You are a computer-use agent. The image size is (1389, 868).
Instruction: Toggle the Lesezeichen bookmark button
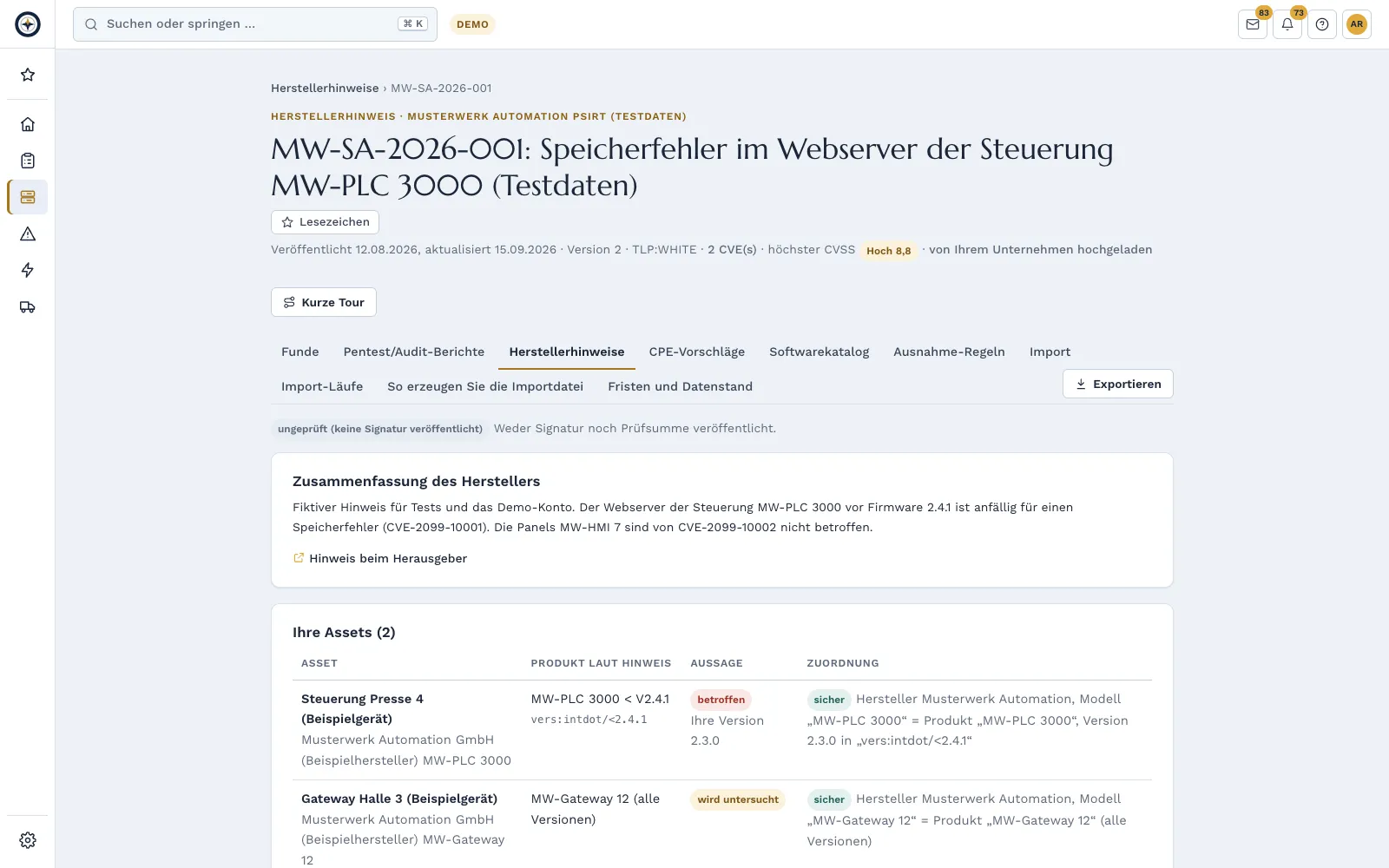(x=325, y=222)
